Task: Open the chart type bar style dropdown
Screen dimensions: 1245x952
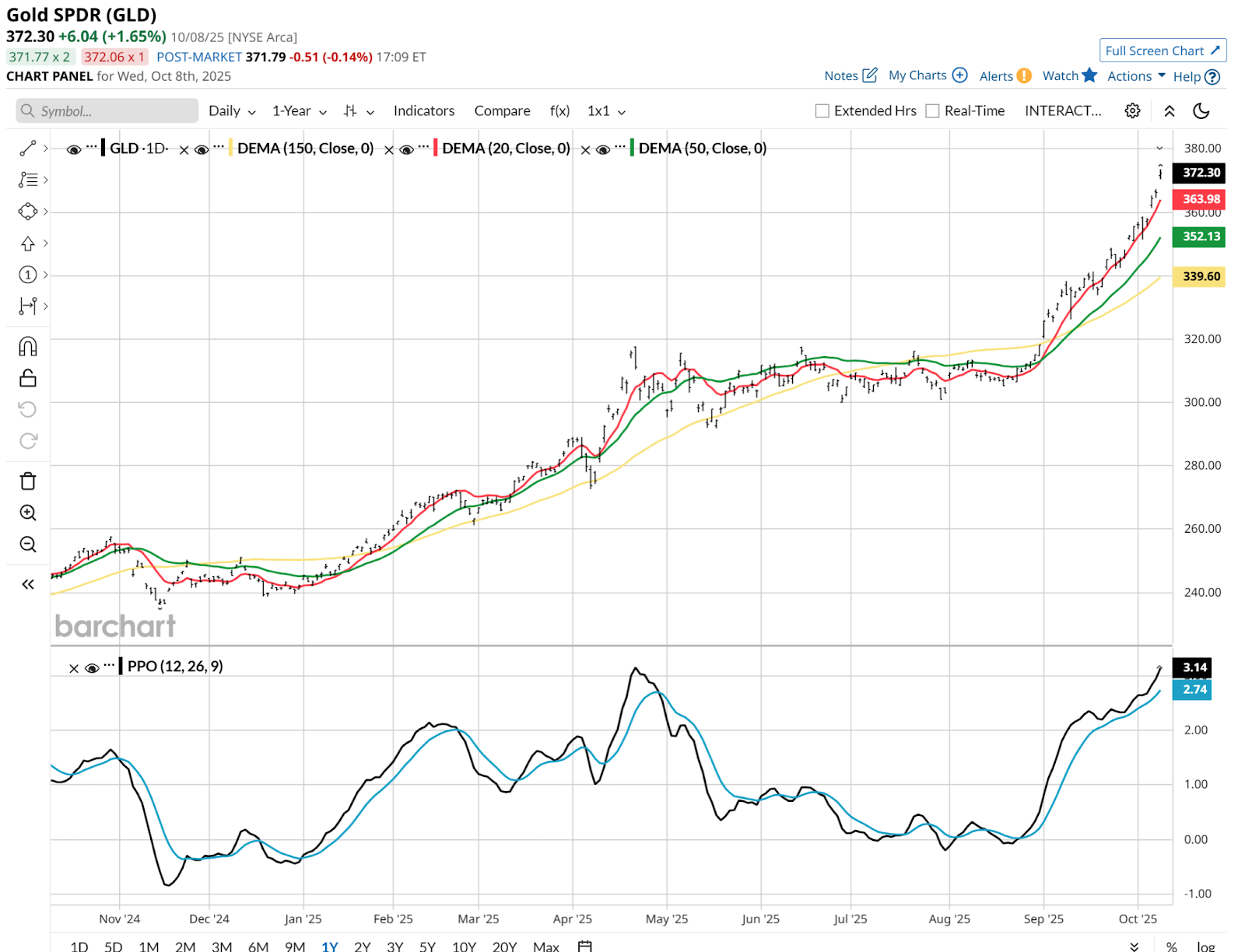Action: click(x=359, y=110)
